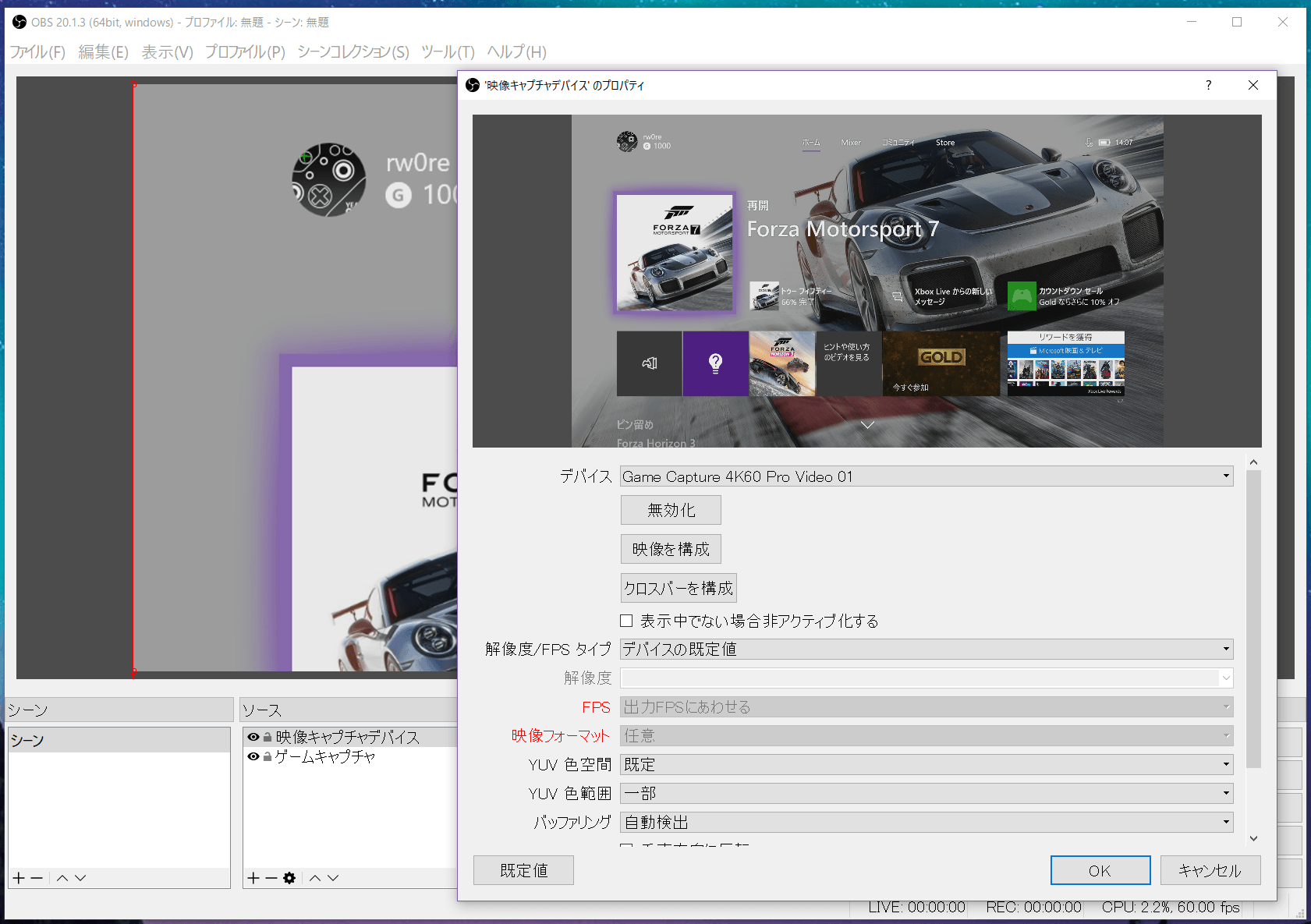Click the help question mark in properties dialog
This screenshot has width=1311, height=924.
(1208, 85)
